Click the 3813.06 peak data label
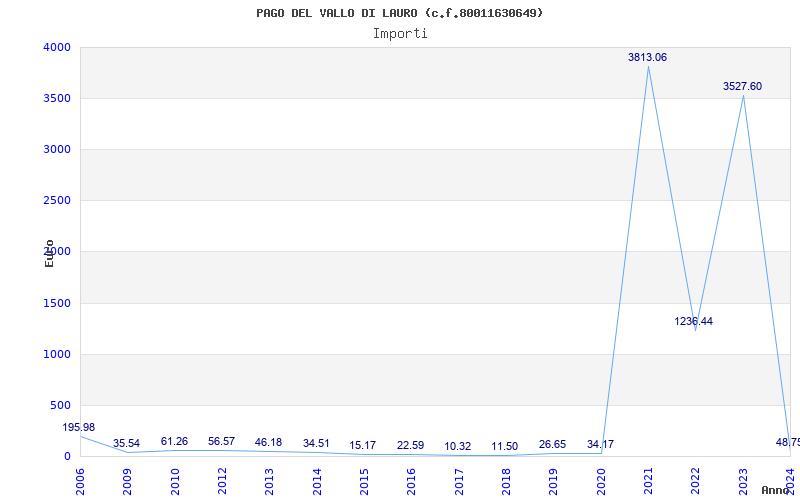The width and height of the screenshot is (800, 500). (x=647, y=58)
